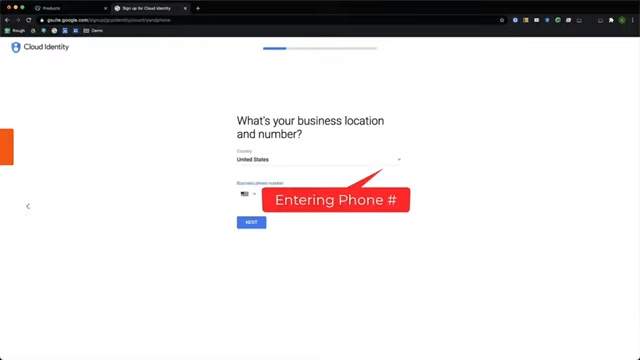Bookmark this page with the star icon
The image size is (640, 360).
coord(502,20)
